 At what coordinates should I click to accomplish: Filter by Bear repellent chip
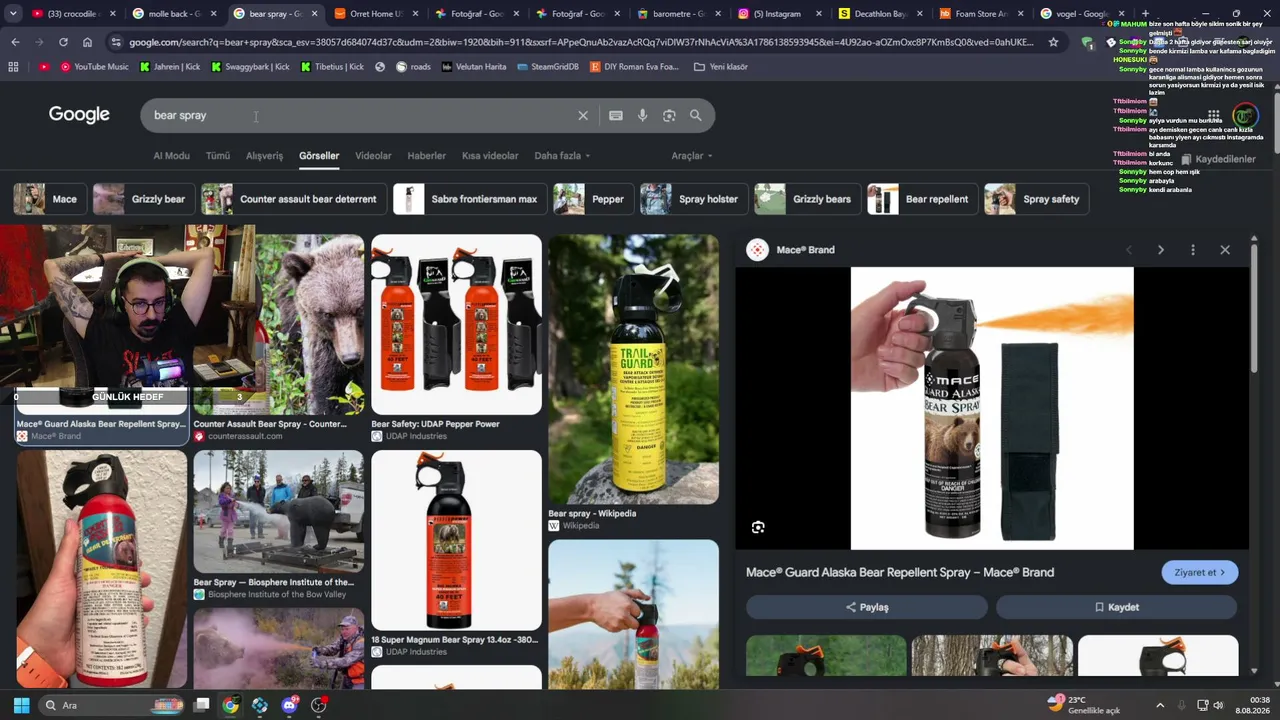922,199
